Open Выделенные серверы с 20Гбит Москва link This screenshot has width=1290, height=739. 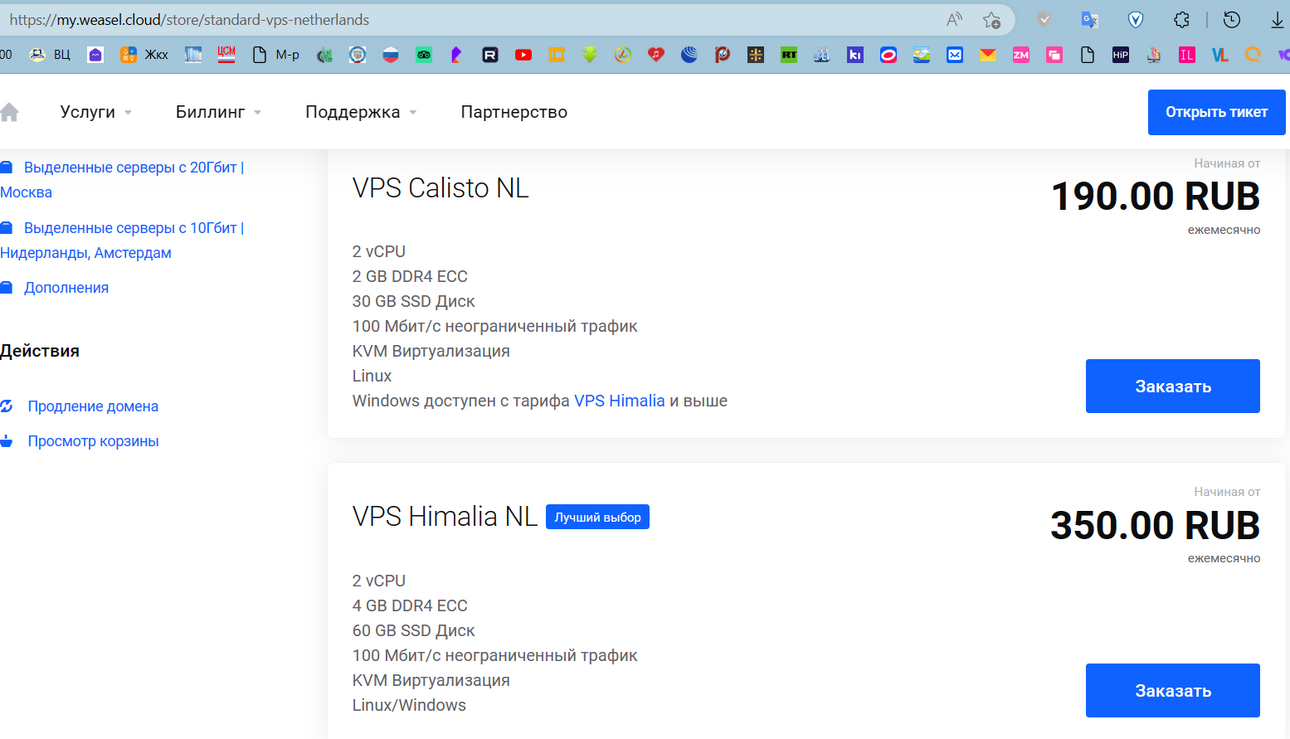[122, 180]
